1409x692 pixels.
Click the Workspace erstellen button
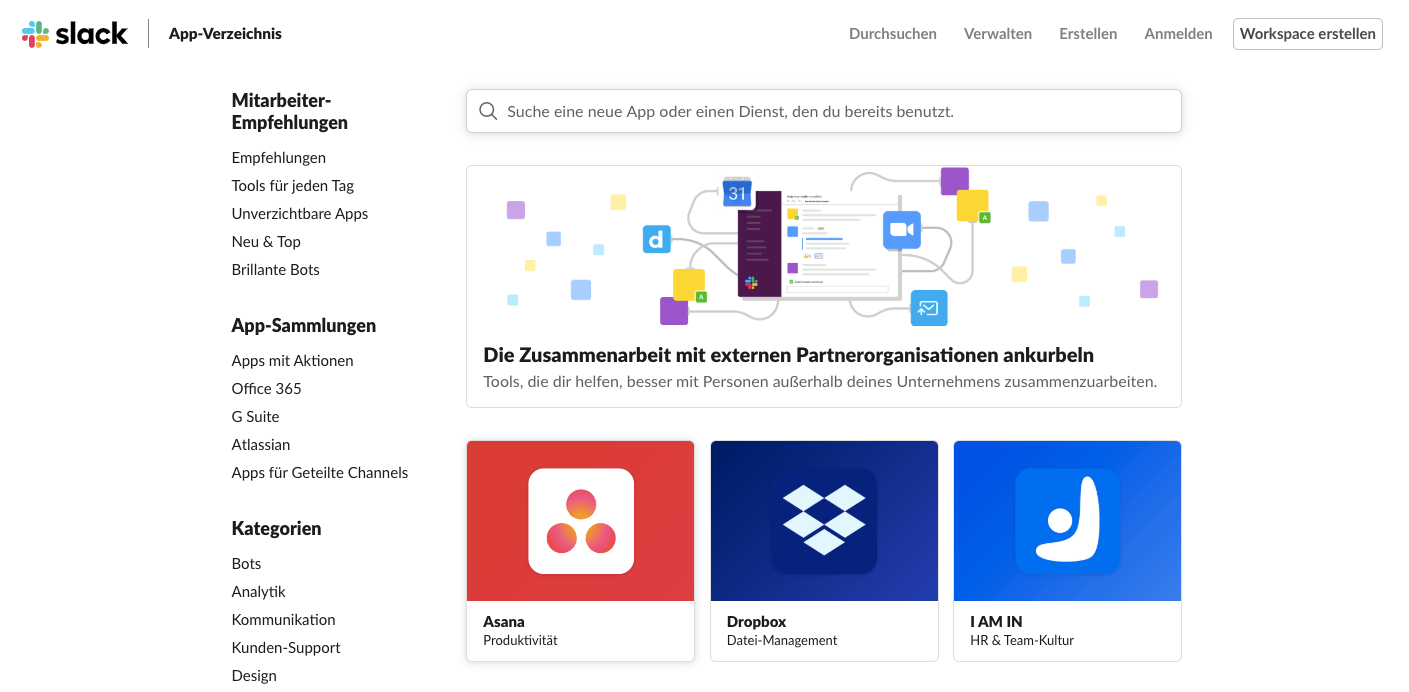click(x=1308, y=33)
